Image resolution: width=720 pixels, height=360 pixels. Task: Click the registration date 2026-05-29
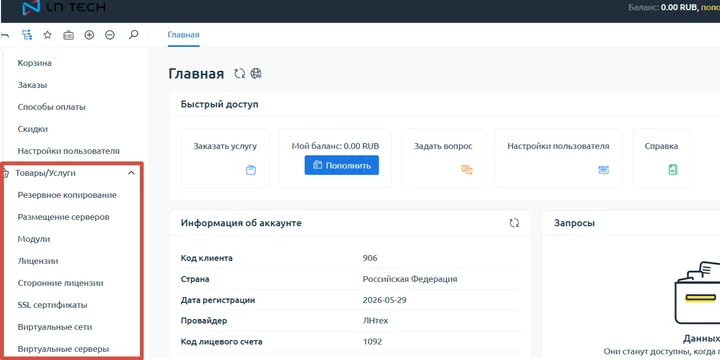tap(384, 300)
